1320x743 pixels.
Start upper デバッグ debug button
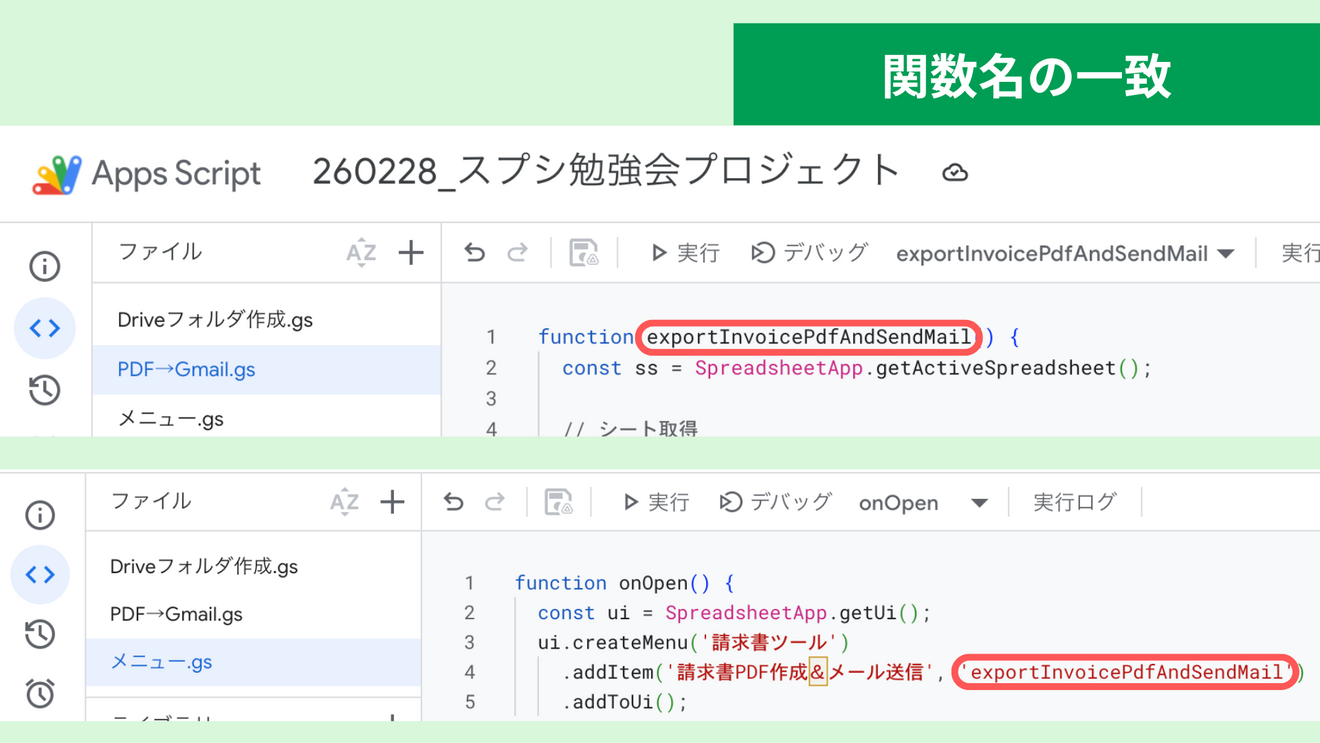(809, 253)
